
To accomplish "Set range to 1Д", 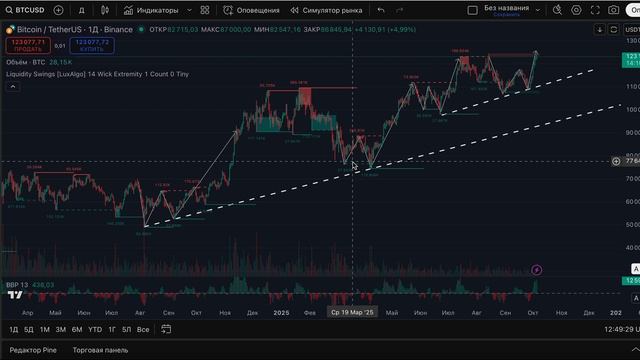I will click(x=13, y=329).
